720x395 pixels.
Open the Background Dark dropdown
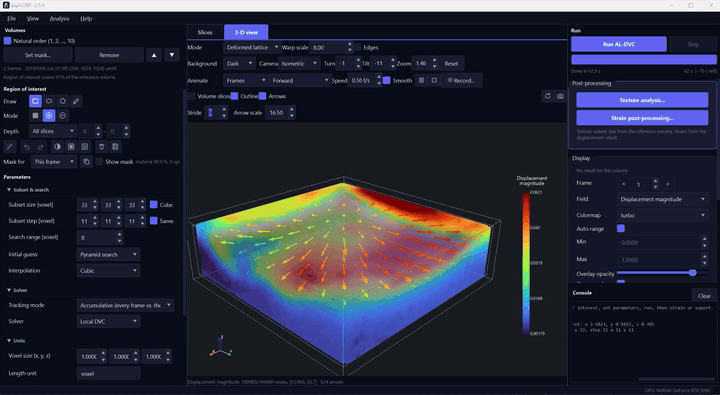pos(240,63)
